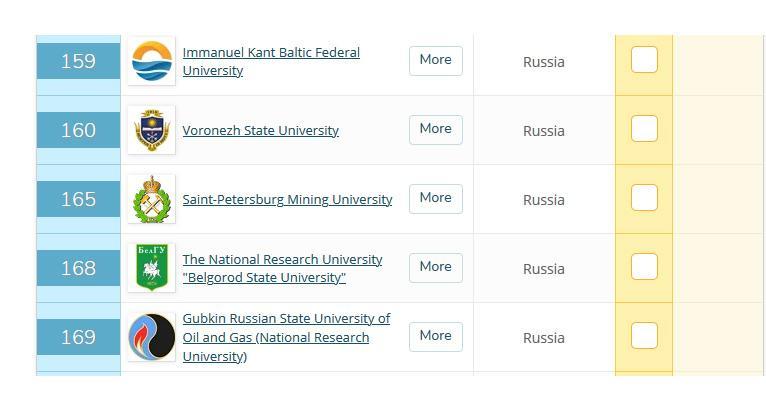Tick checkbox for Voronezh State University
This screenshot has height=412, width=766.
pyautogui.click(x=644, y=129)
